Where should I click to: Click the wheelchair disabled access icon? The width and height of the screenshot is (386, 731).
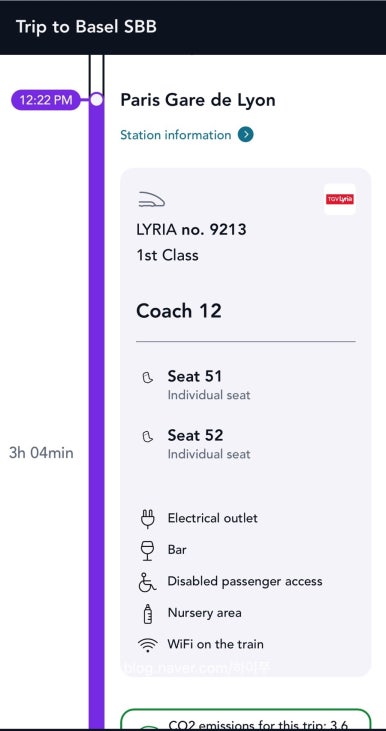(147, 582)
